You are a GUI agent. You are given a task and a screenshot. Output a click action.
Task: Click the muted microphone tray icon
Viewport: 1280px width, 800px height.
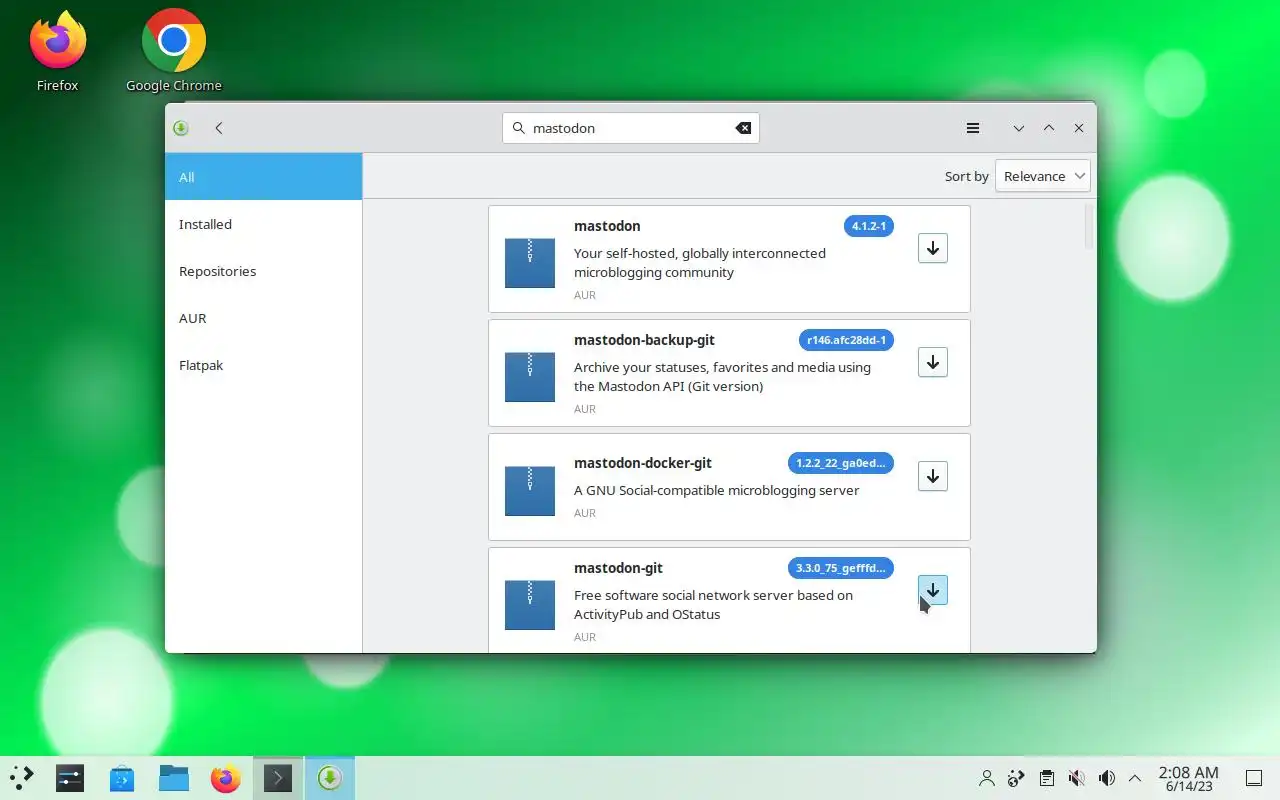[x=1077, y=778]
